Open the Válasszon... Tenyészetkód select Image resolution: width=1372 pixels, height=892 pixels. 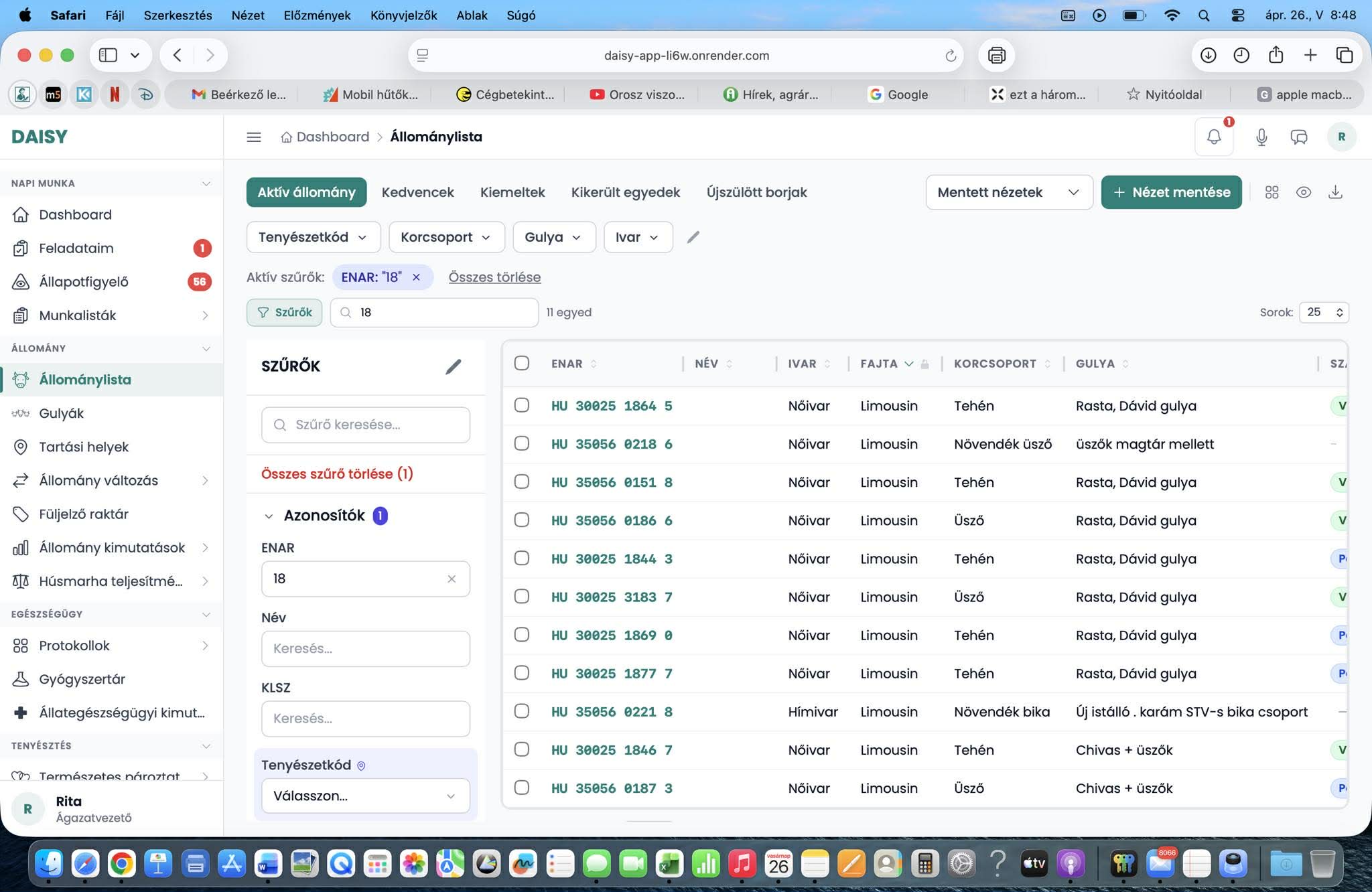point(365,796)
